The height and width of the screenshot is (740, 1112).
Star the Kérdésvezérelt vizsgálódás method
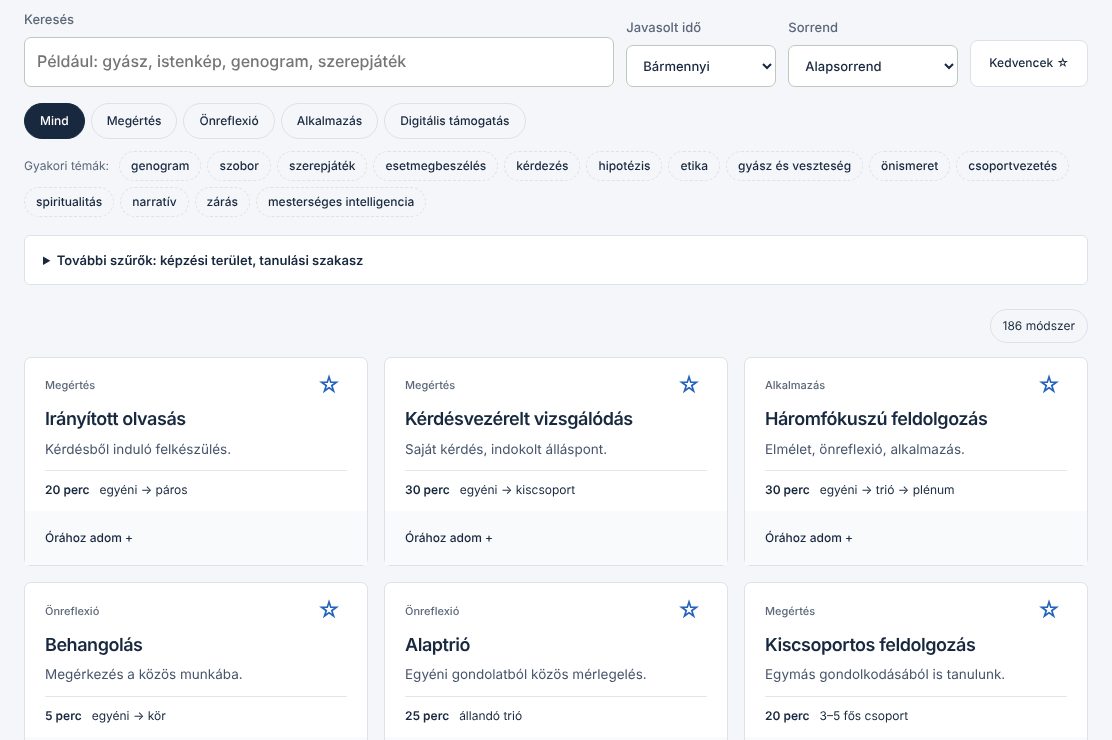[689, 385]
